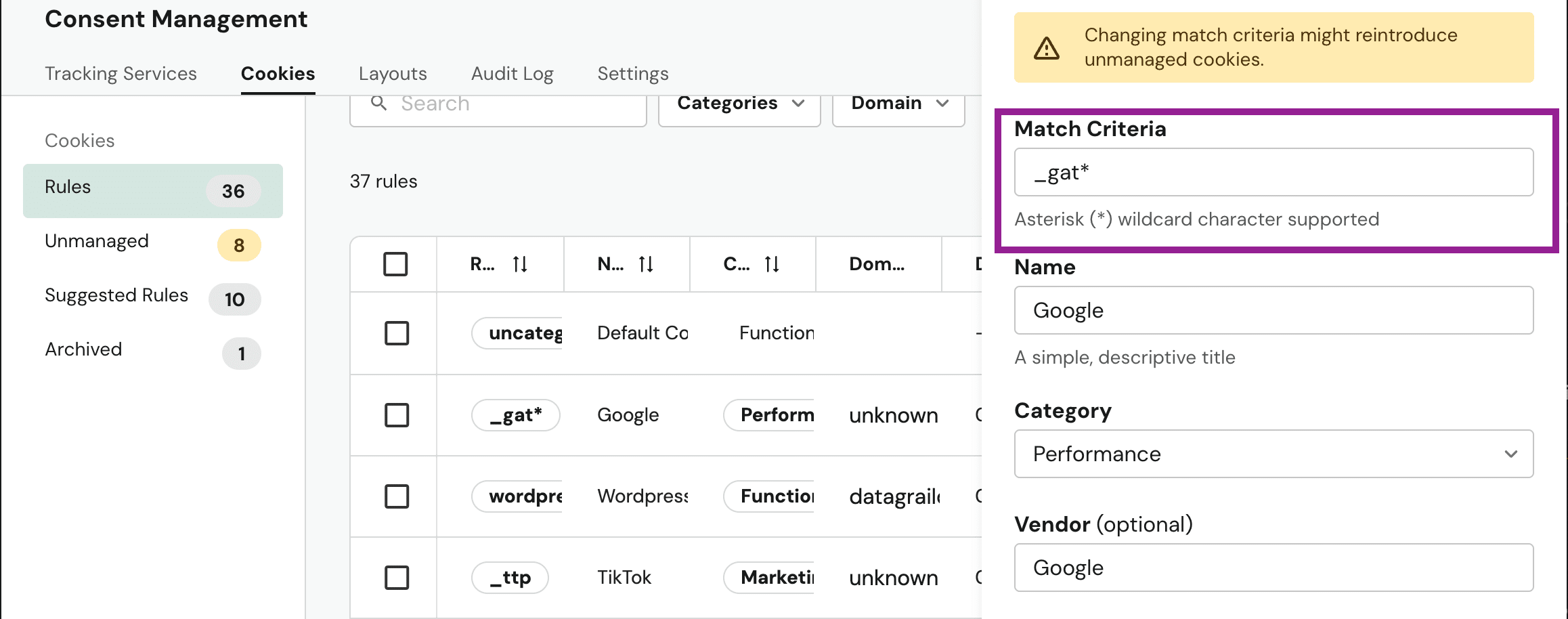Go to Suggested Rules section
Screen dimensions: 1568x619
click(116, 295)
